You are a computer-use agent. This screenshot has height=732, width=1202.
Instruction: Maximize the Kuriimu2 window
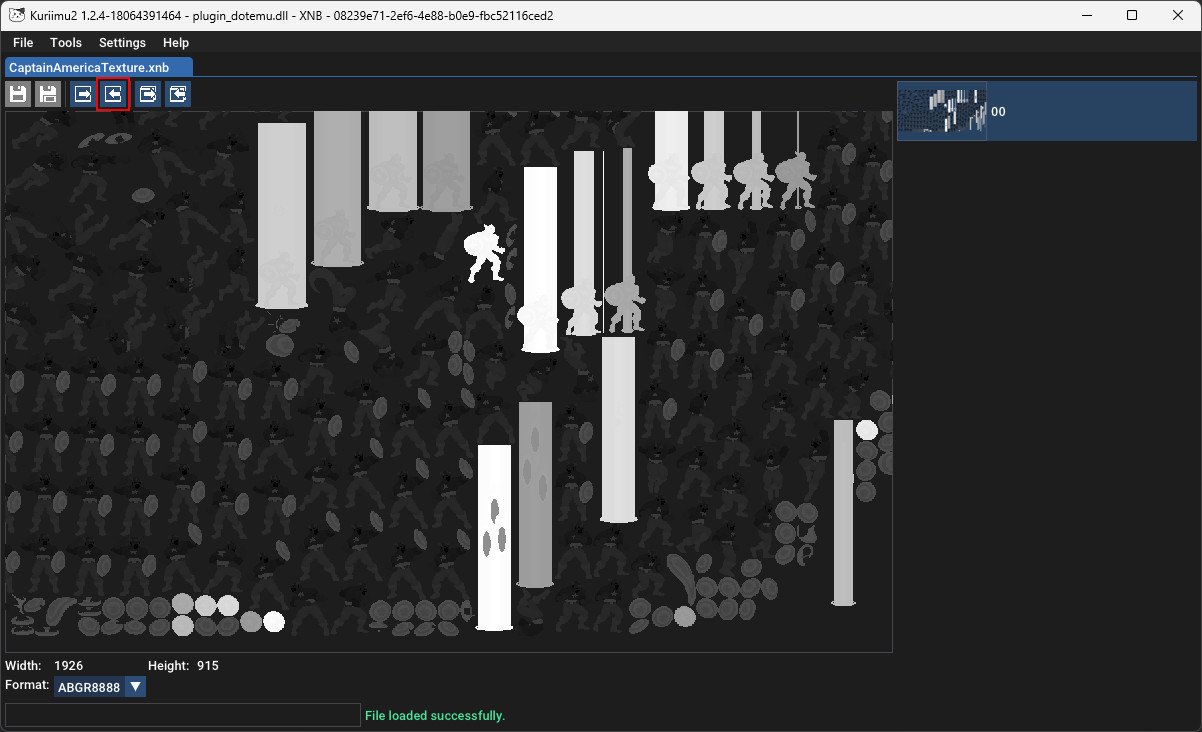click(x=1132, y=16)
